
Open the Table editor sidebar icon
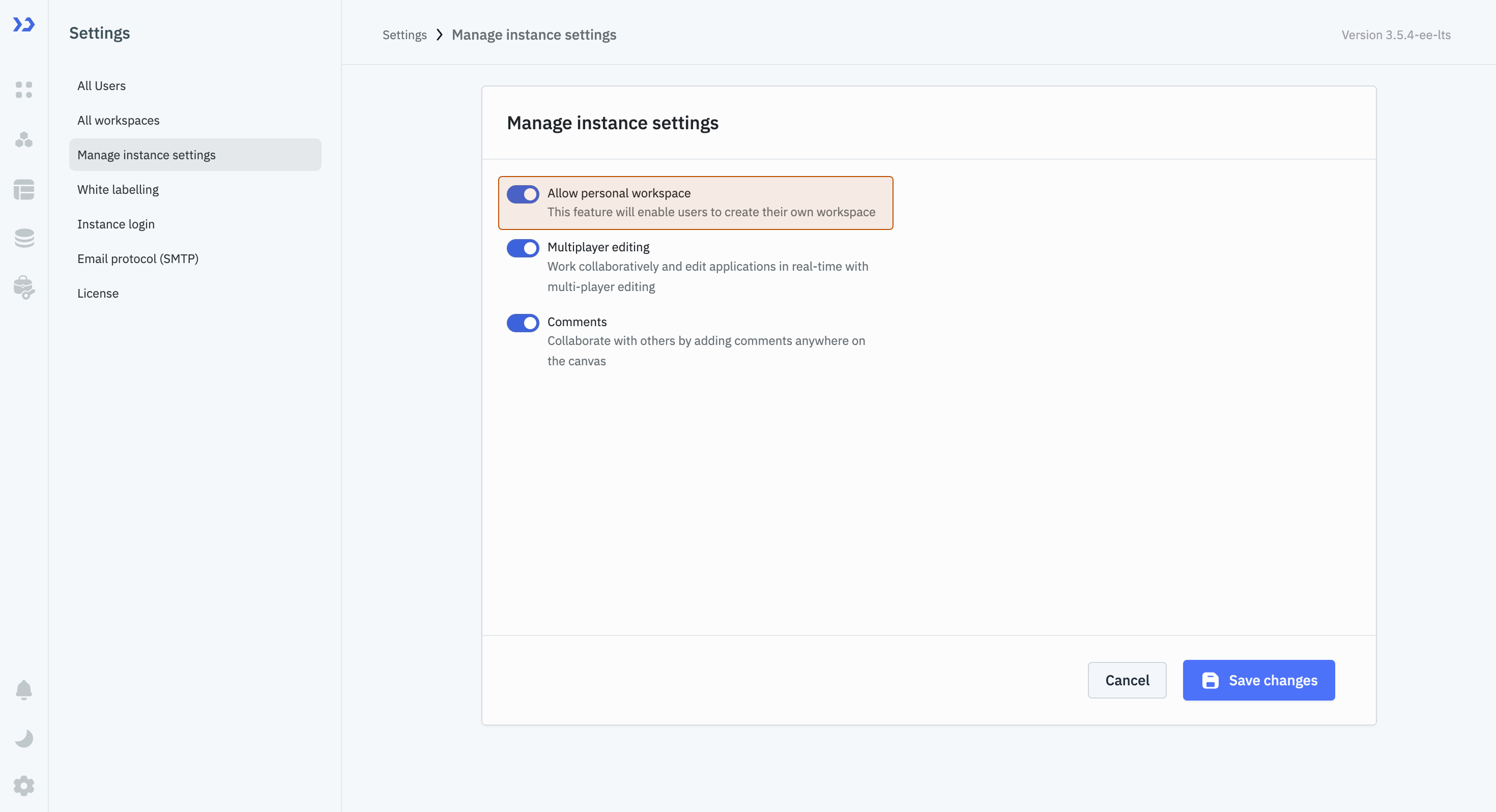point(24,190)
